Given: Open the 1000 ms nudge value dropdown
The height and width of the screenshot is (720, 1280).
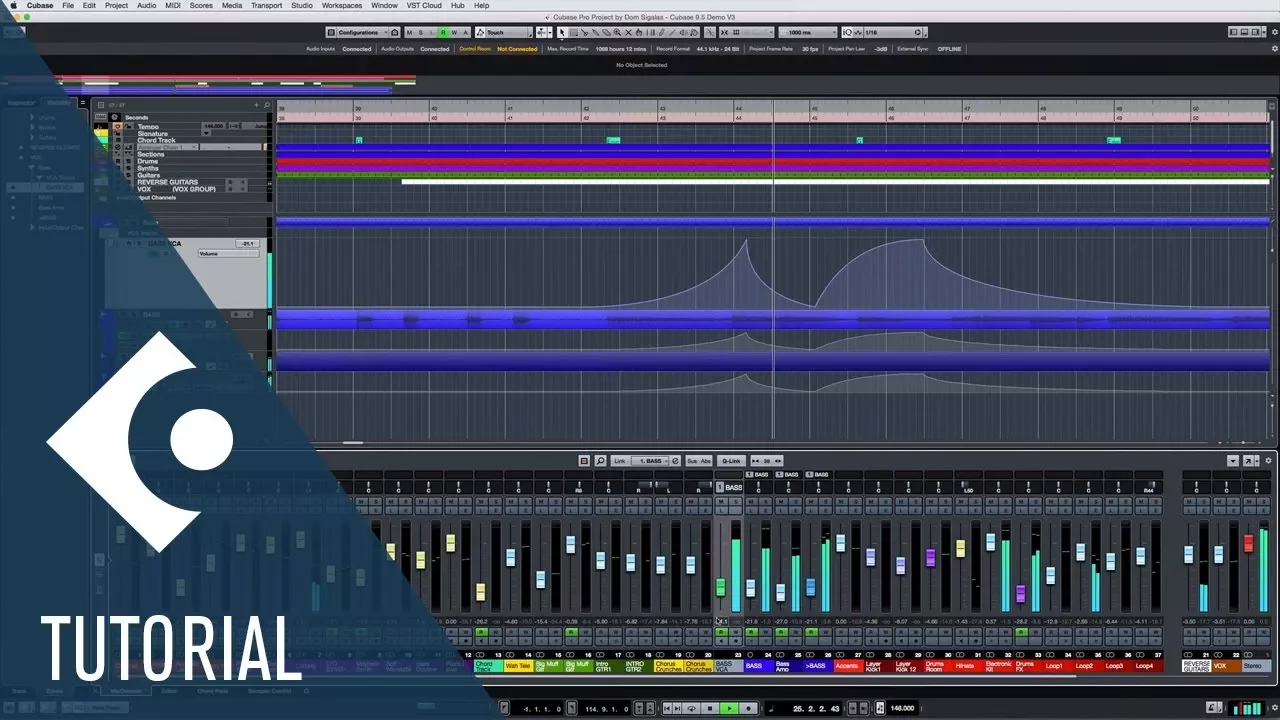Looking at the screenshot, I should pyautogui.click(x=808, y=32).
